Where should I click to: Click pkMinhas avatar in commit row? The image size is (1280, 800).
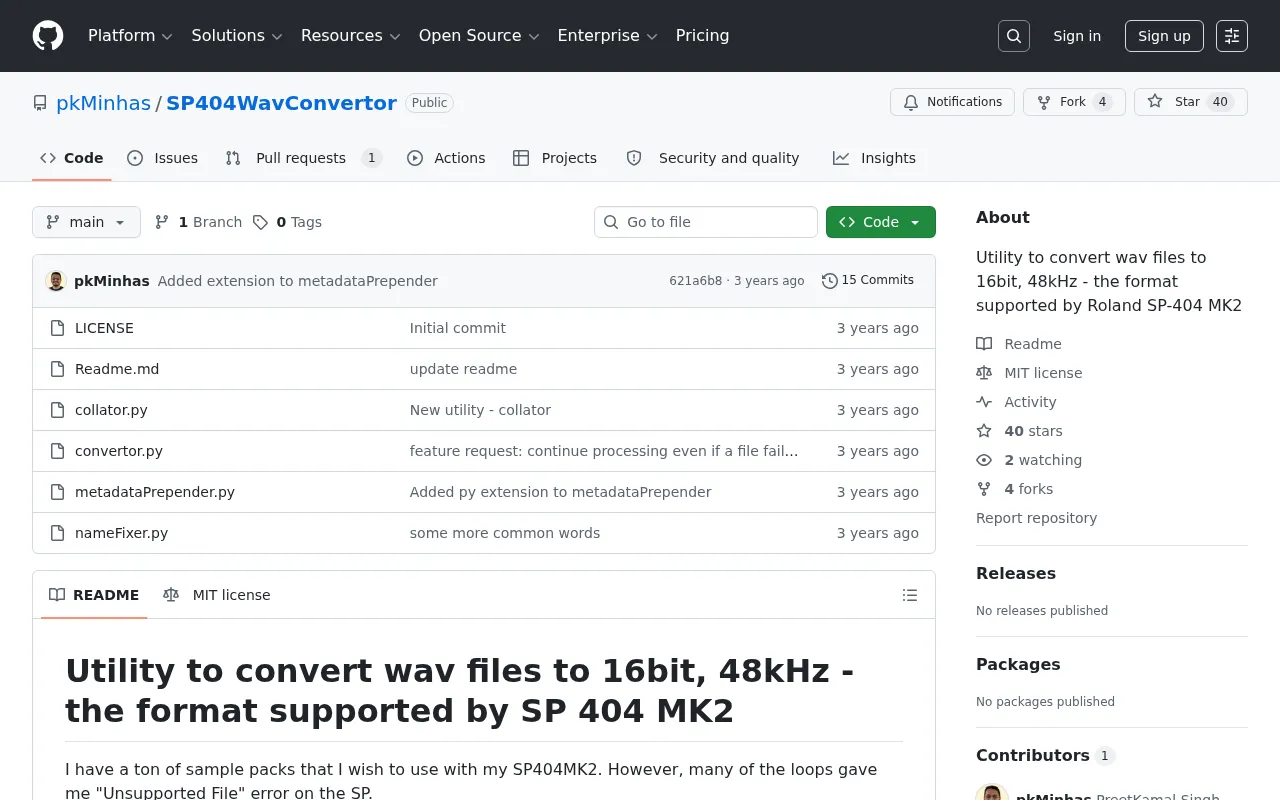point(56,281)
